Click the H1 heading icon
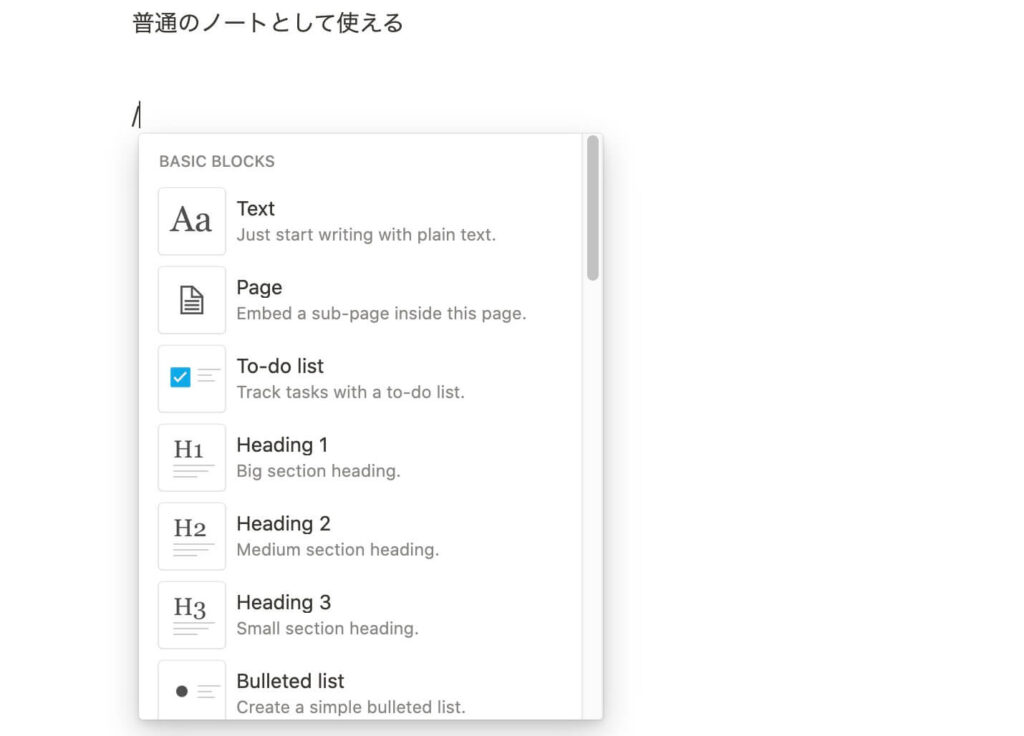Image resolution: width=1024 pixels, height=736 pixels. tap(191, 457)
